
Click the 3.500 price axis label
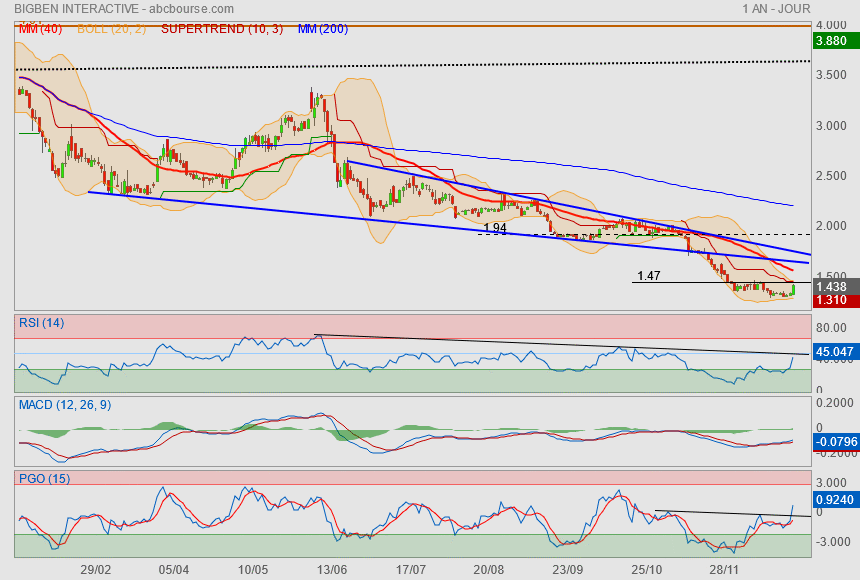[x=831, y=75]
